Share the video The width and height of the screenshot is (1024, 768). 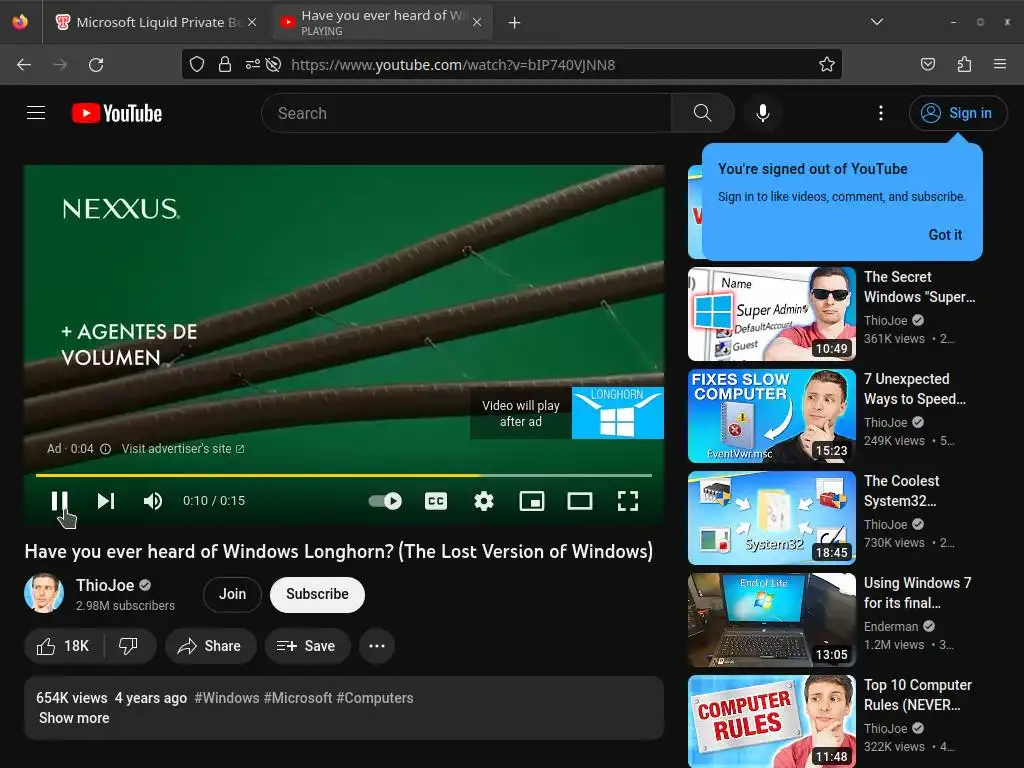[x=210, y=646]
